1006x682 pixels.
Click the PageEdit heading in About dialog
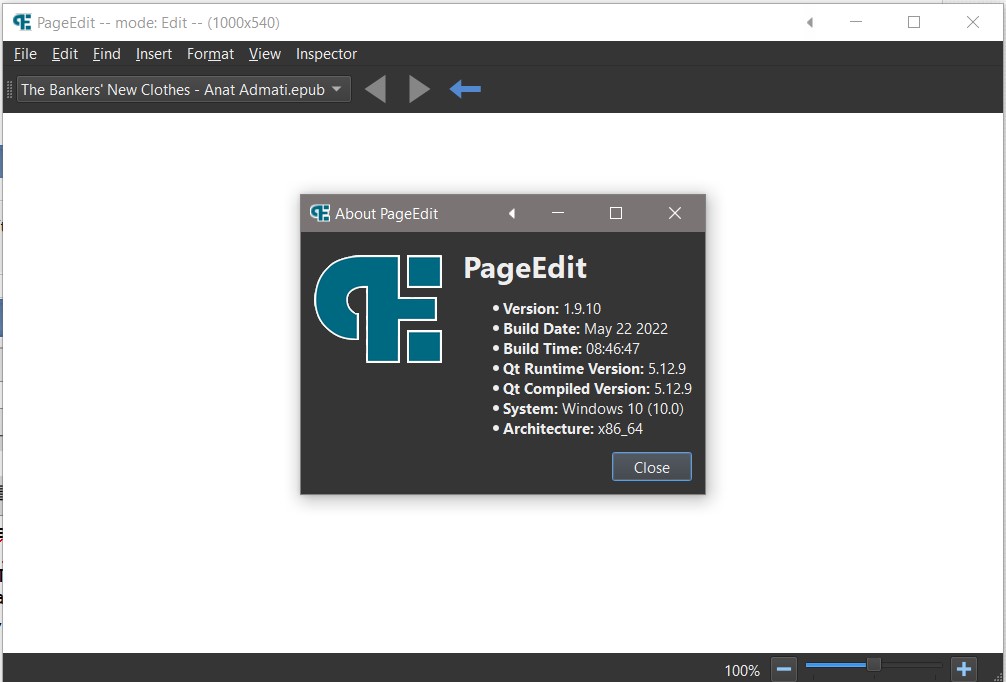tap(525, 268)
